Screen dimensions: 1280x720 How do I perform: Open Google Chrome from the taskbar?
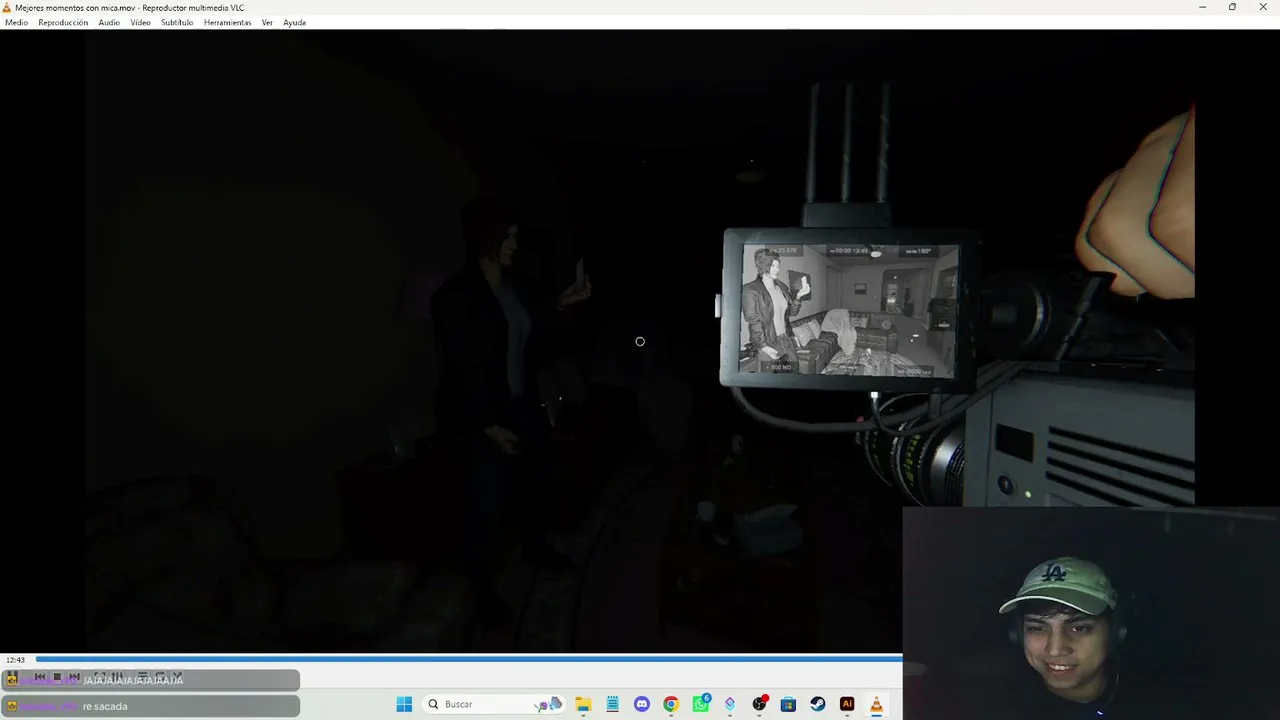point(671,704)
